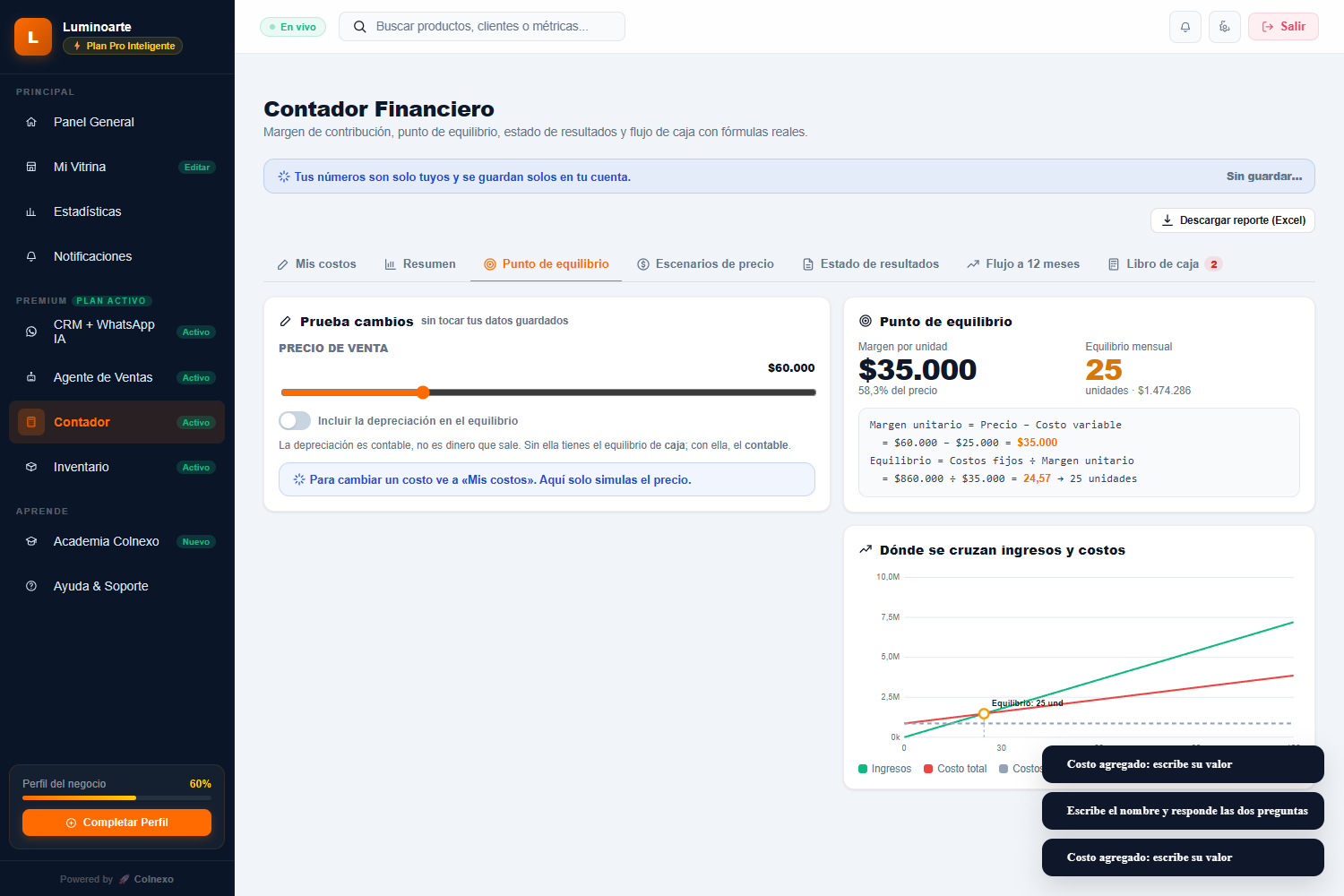
Task: Click the Equilibrio point marker on chart
Action: [x=984, y=714]
